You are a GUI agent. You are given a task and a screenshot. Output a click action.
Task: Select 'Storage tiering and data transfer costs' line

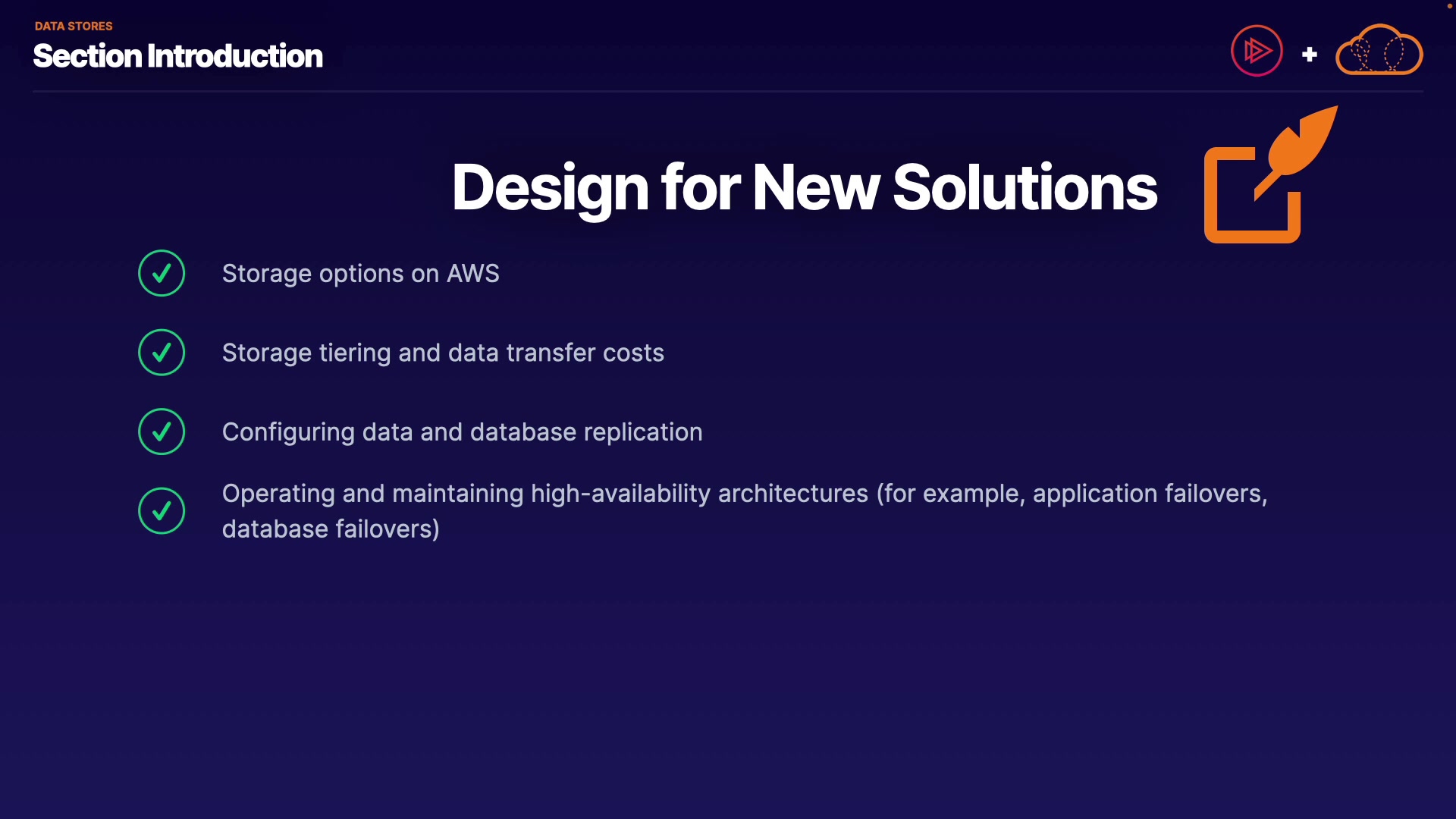[443, 353]
